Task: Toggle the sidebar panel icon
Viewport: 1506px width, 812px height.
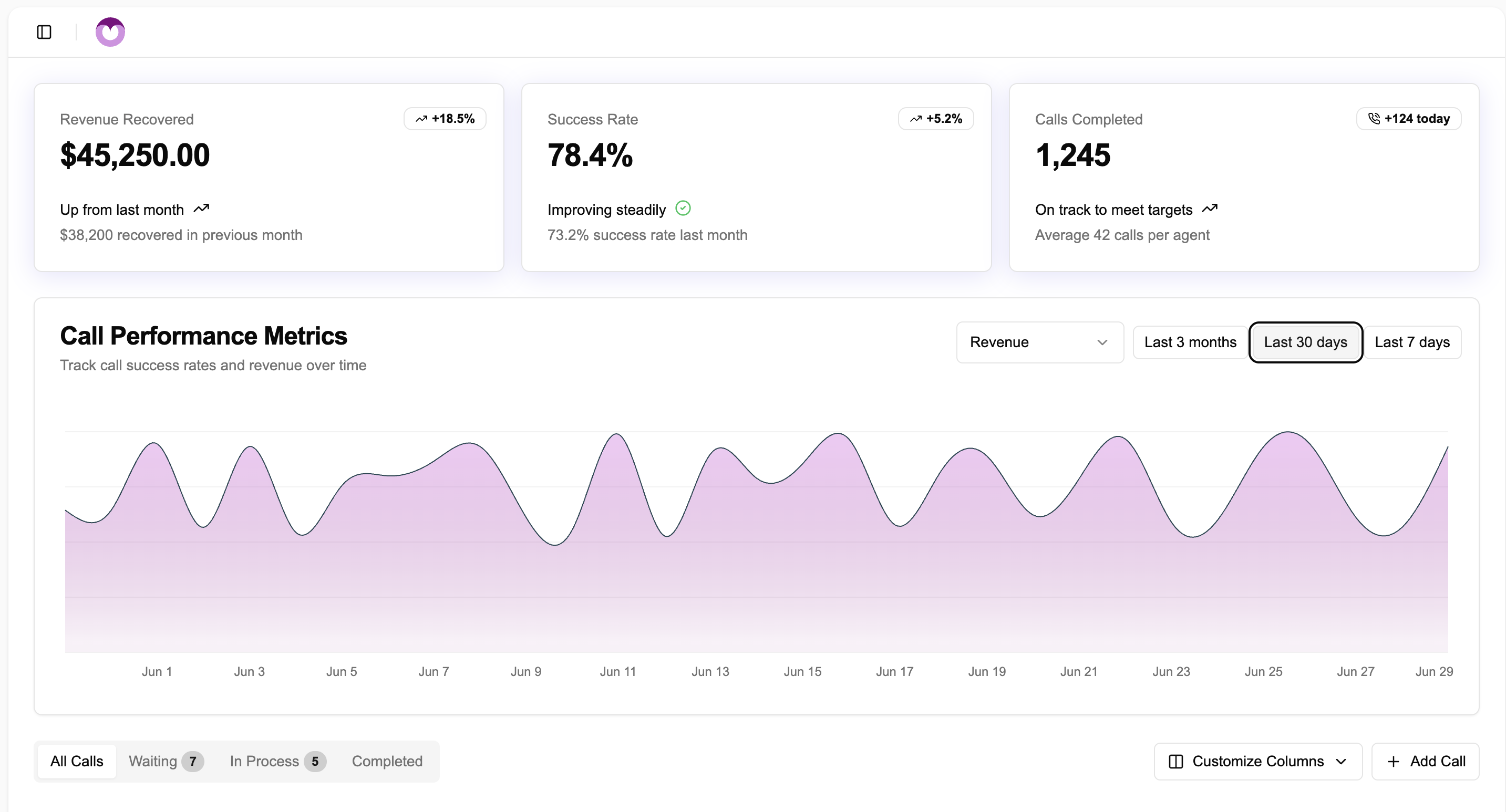Action: tap(44, 32)
